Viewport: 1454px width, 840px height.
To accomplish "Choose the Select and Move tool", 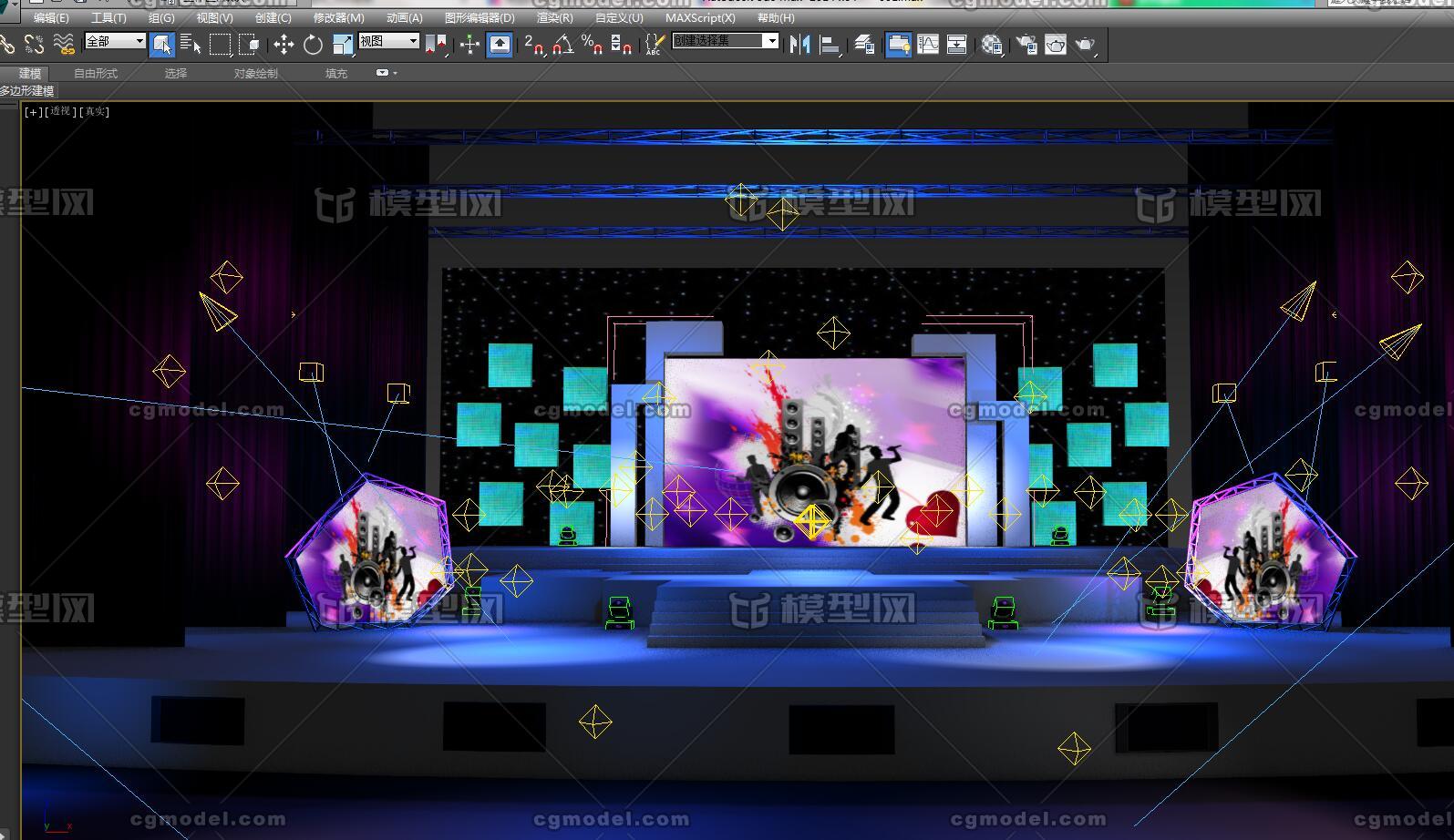I will coord(284,44).
